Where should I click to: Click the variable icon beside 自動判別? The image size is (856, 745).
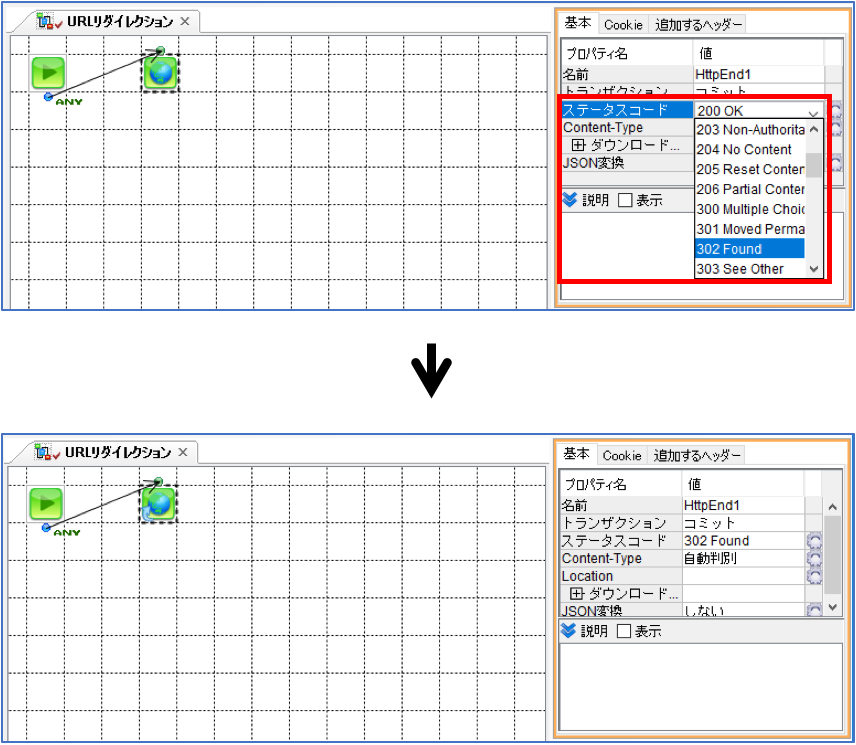[814, 558]
